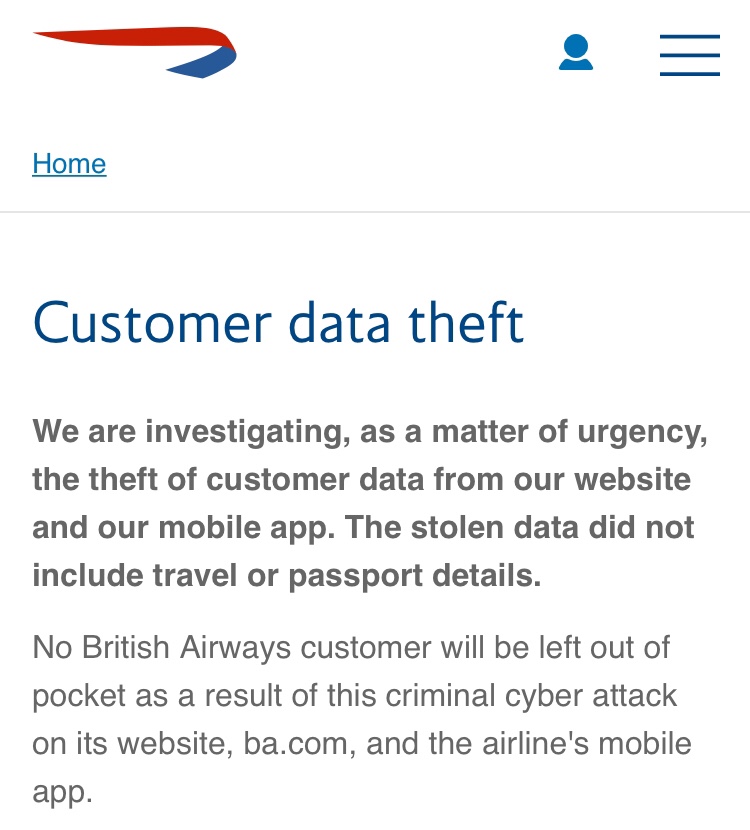This screenshot has width=750, height=830.
Task: Click the bold 'the theft of customer data' line
Action: (362, 480)
